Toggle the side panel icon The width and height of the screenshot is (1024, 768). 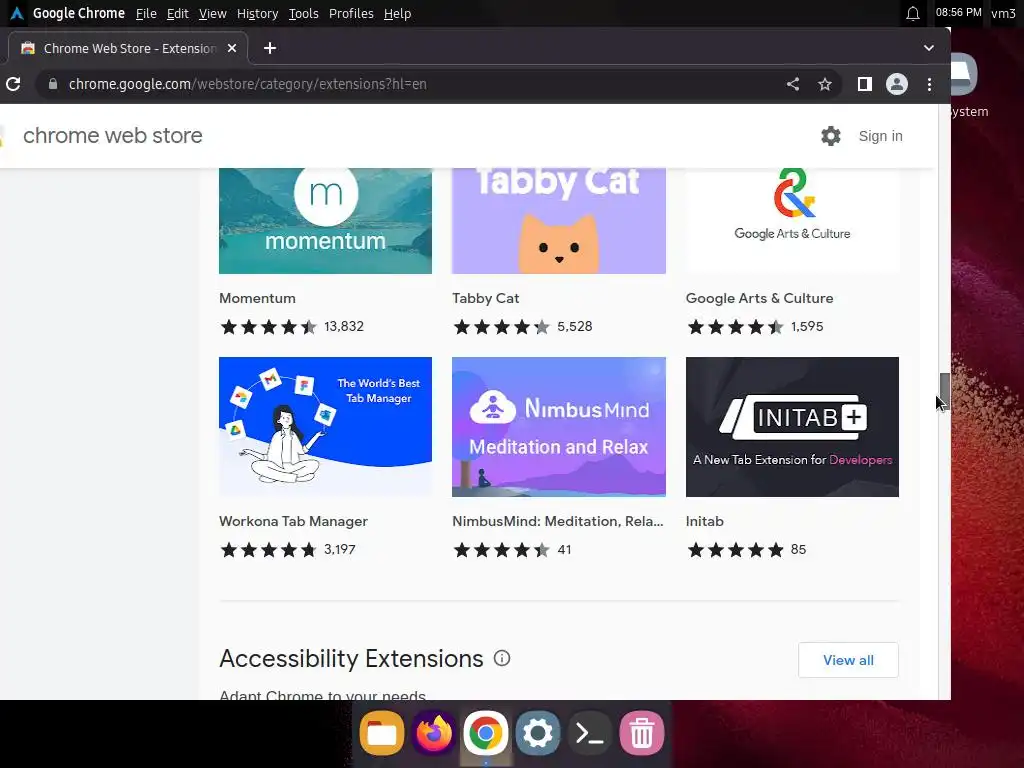pos(865,84)
